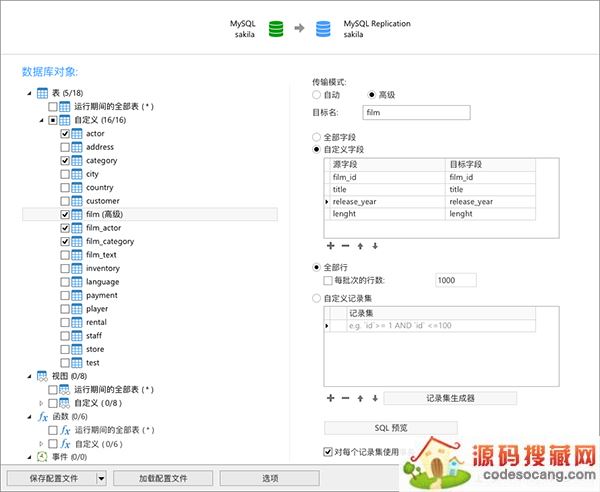Click the fx icon beside 函数 (0/6)

click(x=42, y=416)
